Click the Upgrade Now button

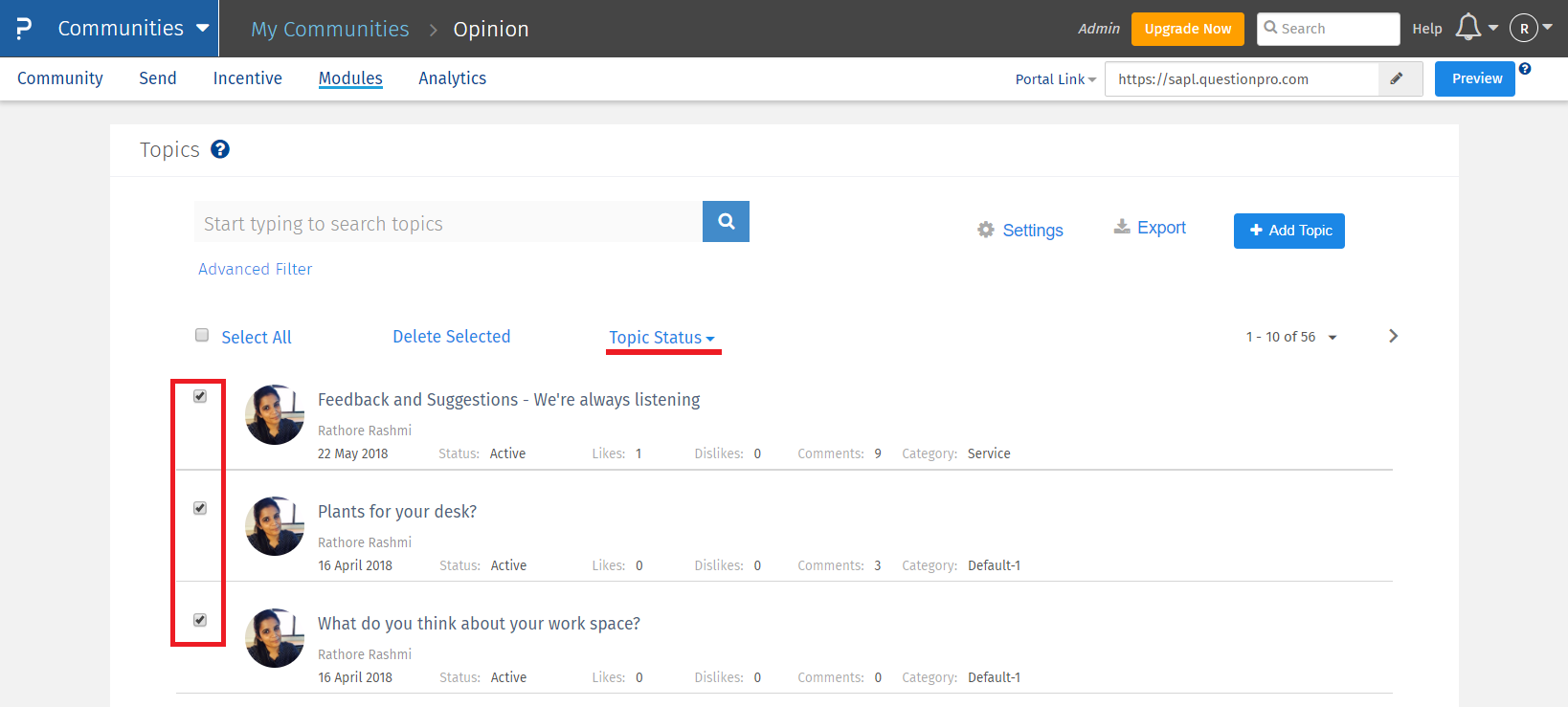[x=1187, y=29]
